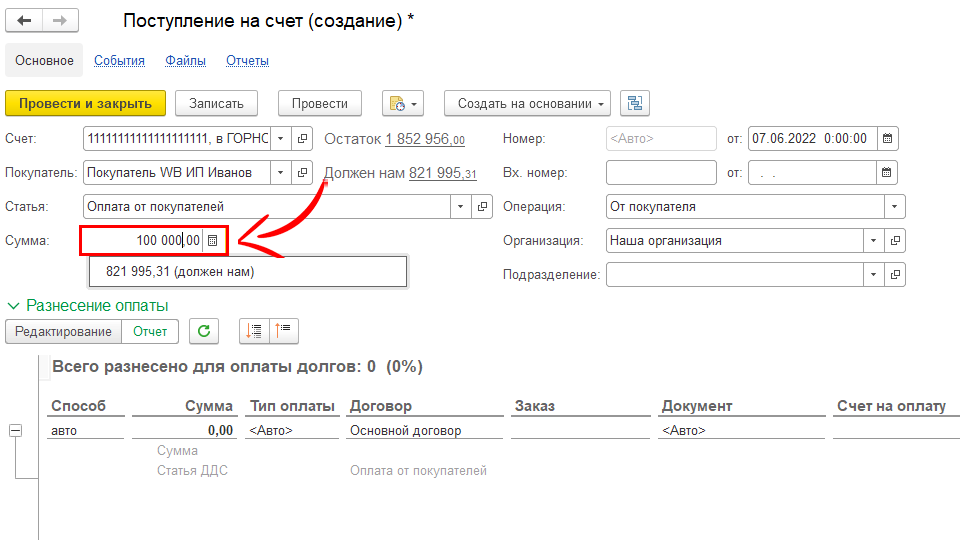Image resolution: width=960 pixels, height=540 pixels.
Task: Open calendar for Вх. номер date
Action: pyautogui.click(x=887, y=173)
